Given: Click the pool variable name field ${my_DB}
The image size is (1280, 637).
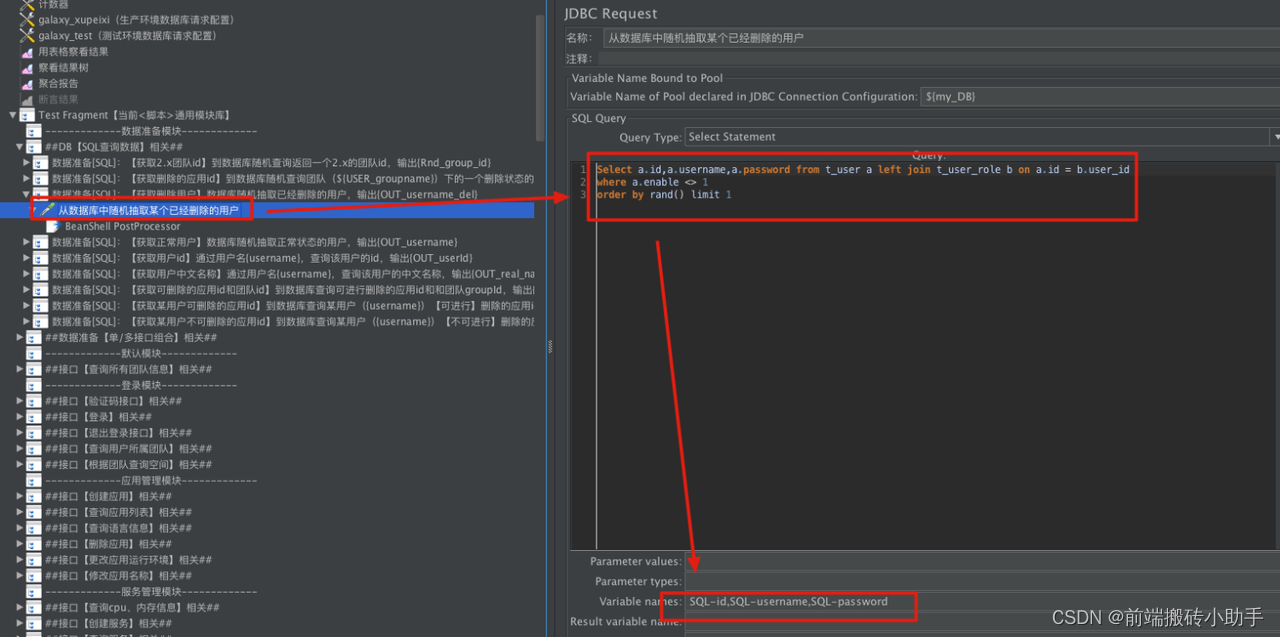Looking at the screenshot, I should click(1099, 97).
